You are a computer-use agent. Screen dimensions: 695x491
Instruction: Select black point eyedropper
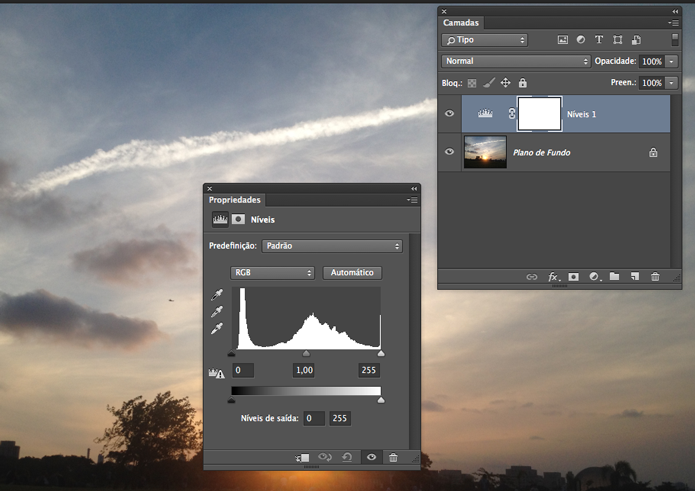coord(217,295)
